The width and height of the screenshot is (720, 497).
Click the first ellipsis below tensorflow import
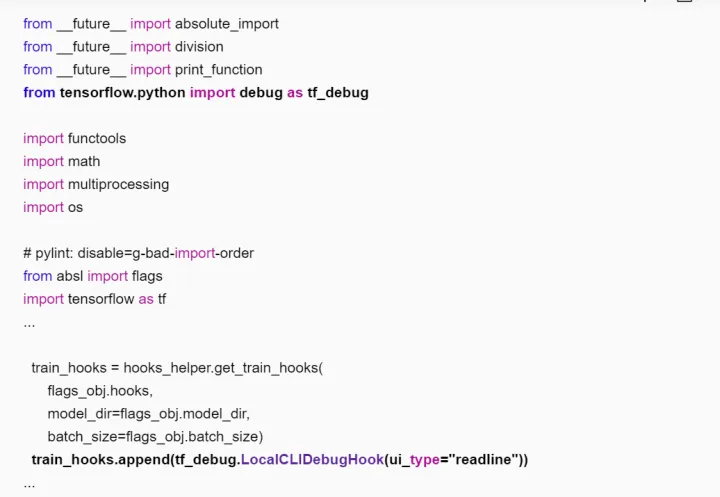pos(29,322)
